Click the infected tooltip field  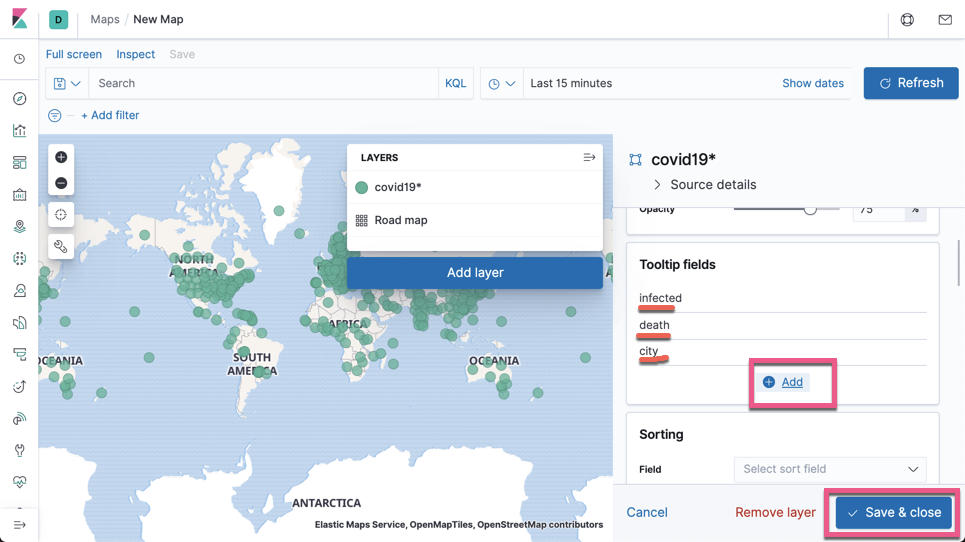click(660, 298)
